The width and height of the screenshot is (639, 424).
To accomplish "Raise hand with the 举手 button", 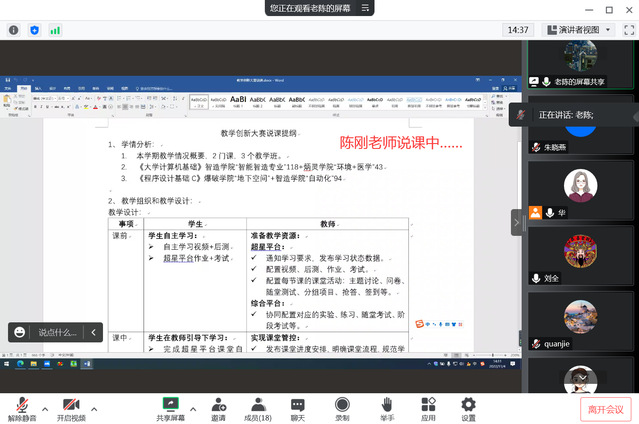I will click(x=386, y=408).
